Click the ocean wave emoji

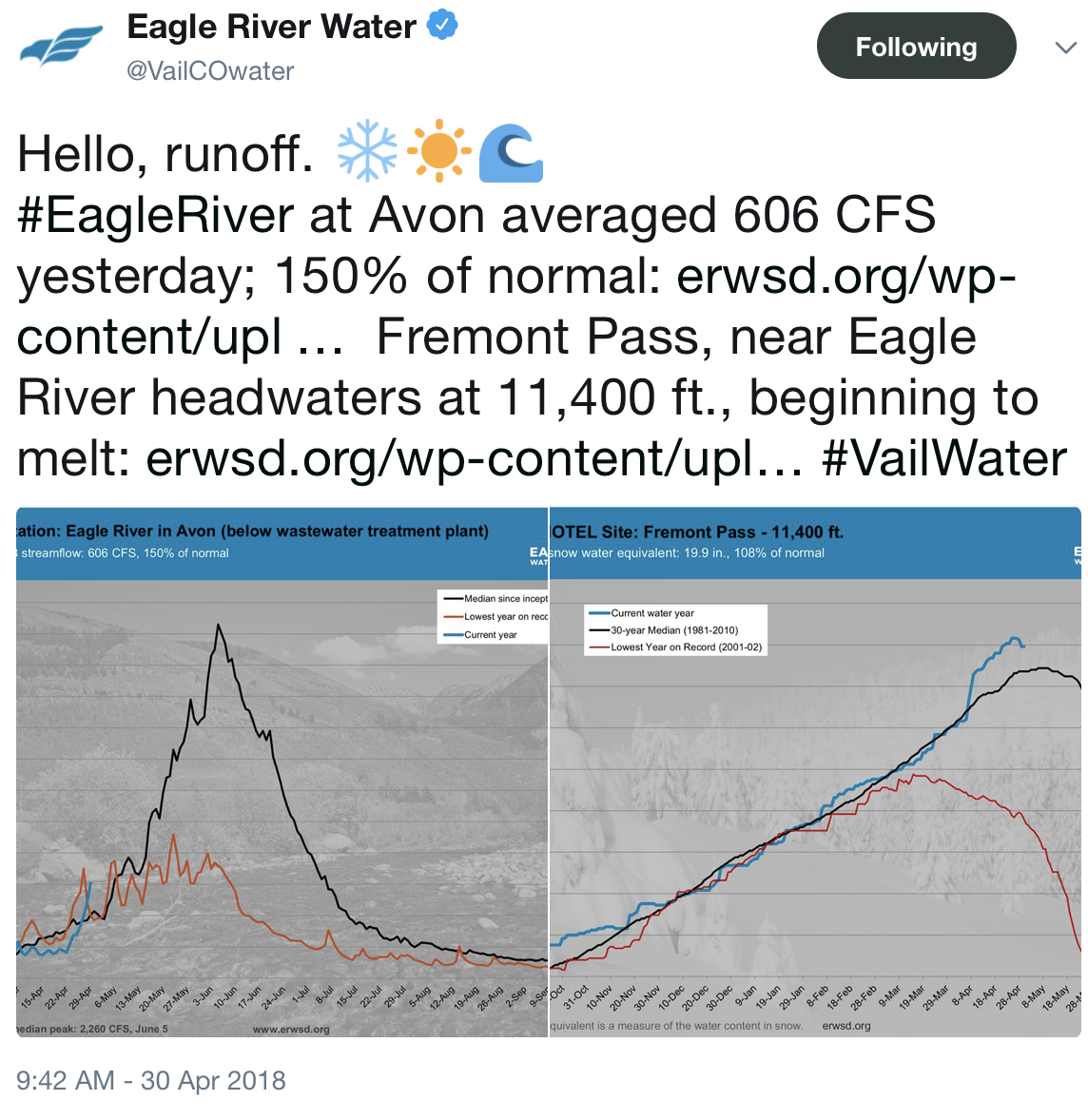[x=511, y=153]
